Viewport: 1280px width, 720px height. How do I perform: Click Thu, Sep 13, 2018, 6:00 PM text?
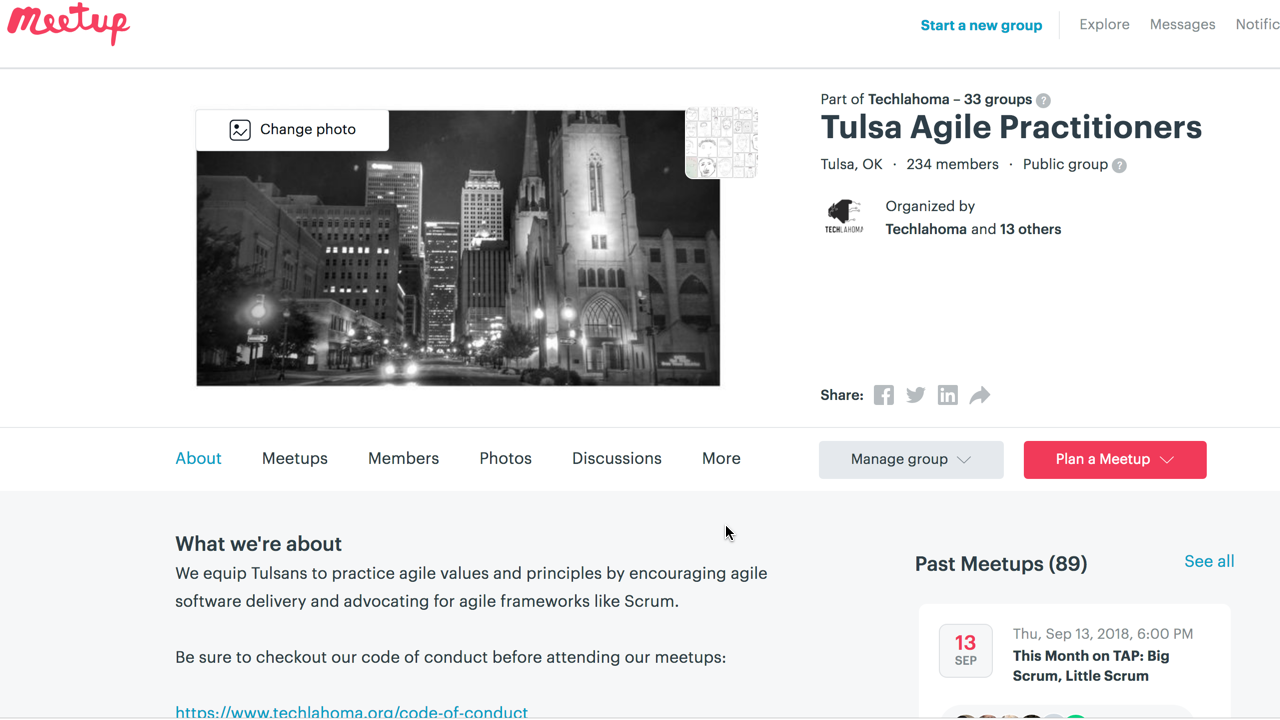pyautogui.click(x=1103, y=633)
